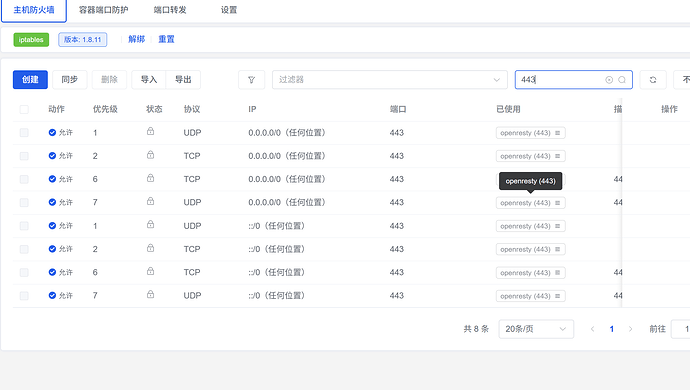Refresh the firewall rules list

coord(653,80)
